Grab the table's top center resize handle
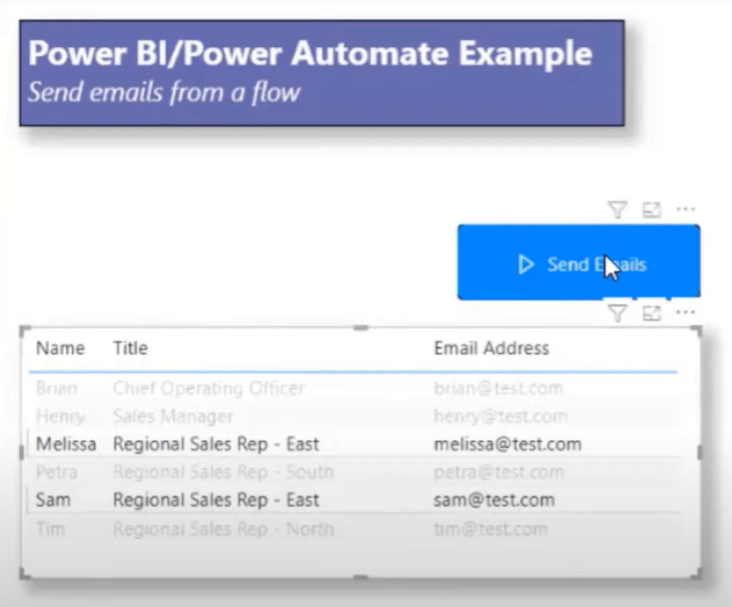Screen dimensions: 732x607 360,328
